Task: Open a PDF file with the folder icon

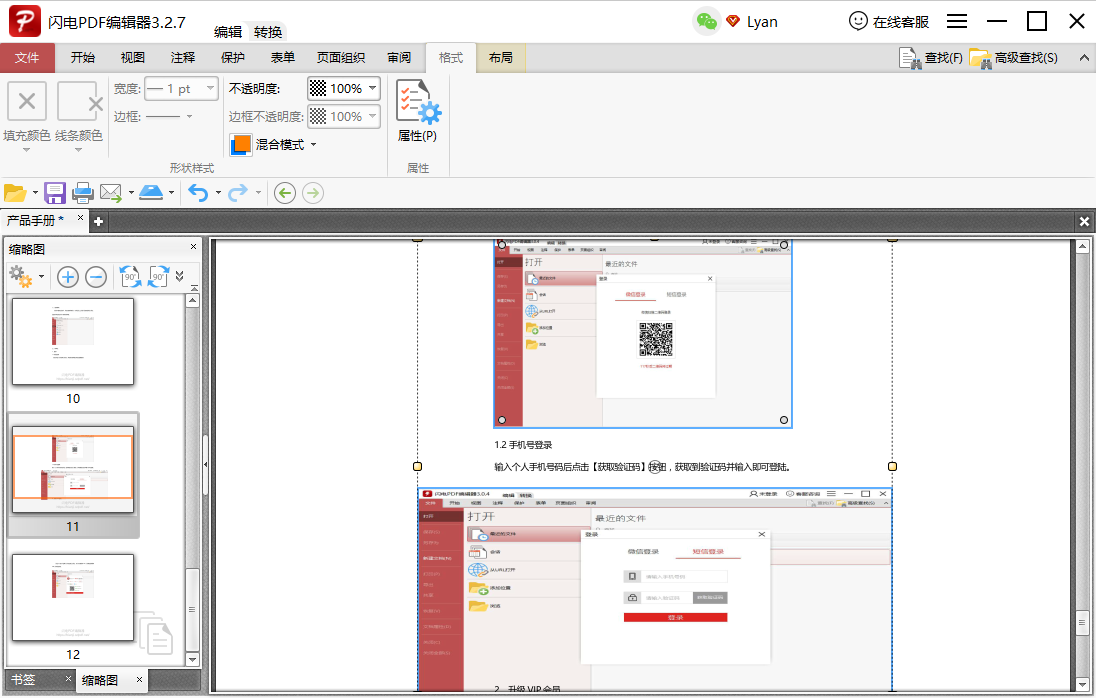Action: [17, 192]
